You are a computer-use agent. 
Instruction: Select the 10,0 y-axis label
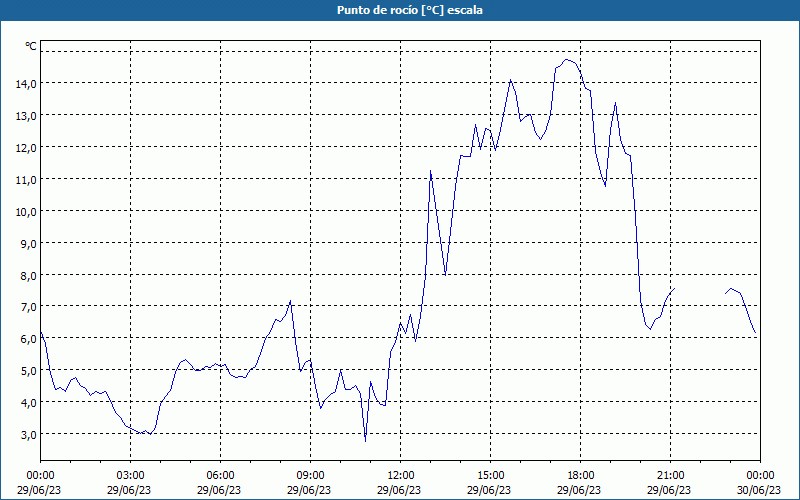(26, 212)
